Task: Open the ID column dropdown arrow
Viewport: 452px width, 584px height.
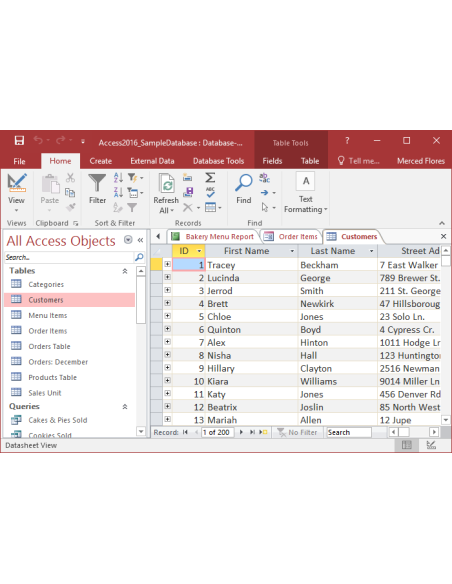Action: click(199, 251)
